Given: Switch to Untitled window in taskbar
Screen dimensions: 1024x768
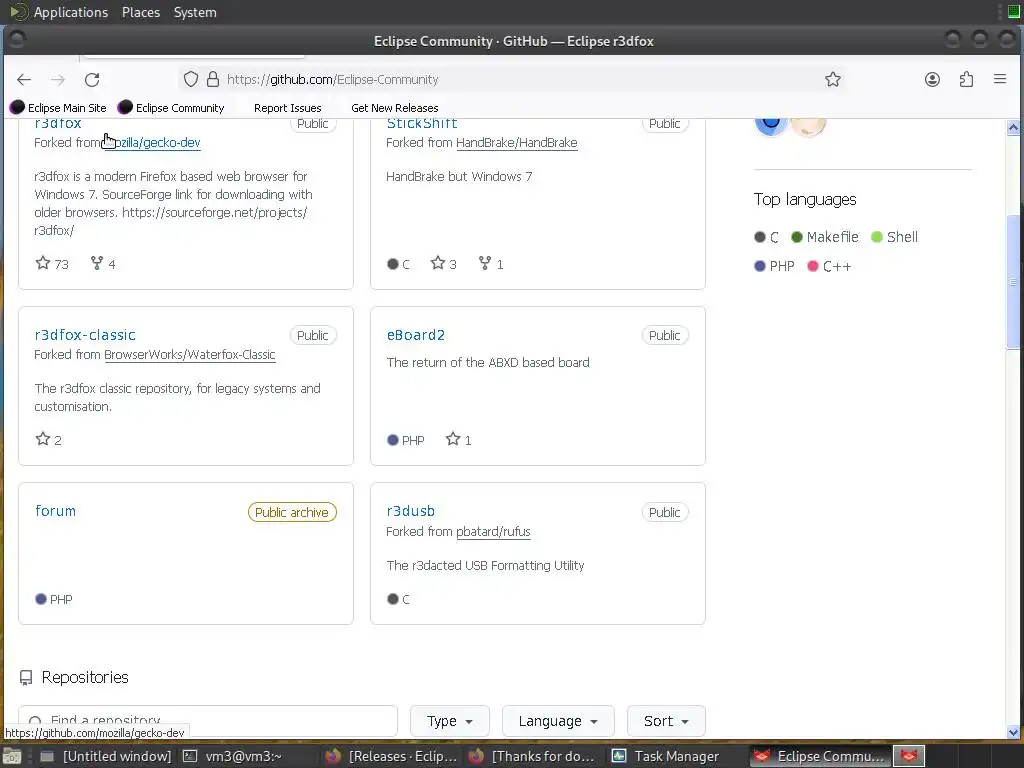Looking at the screenshot, I should pyautogui.click(x=106, y=756).
